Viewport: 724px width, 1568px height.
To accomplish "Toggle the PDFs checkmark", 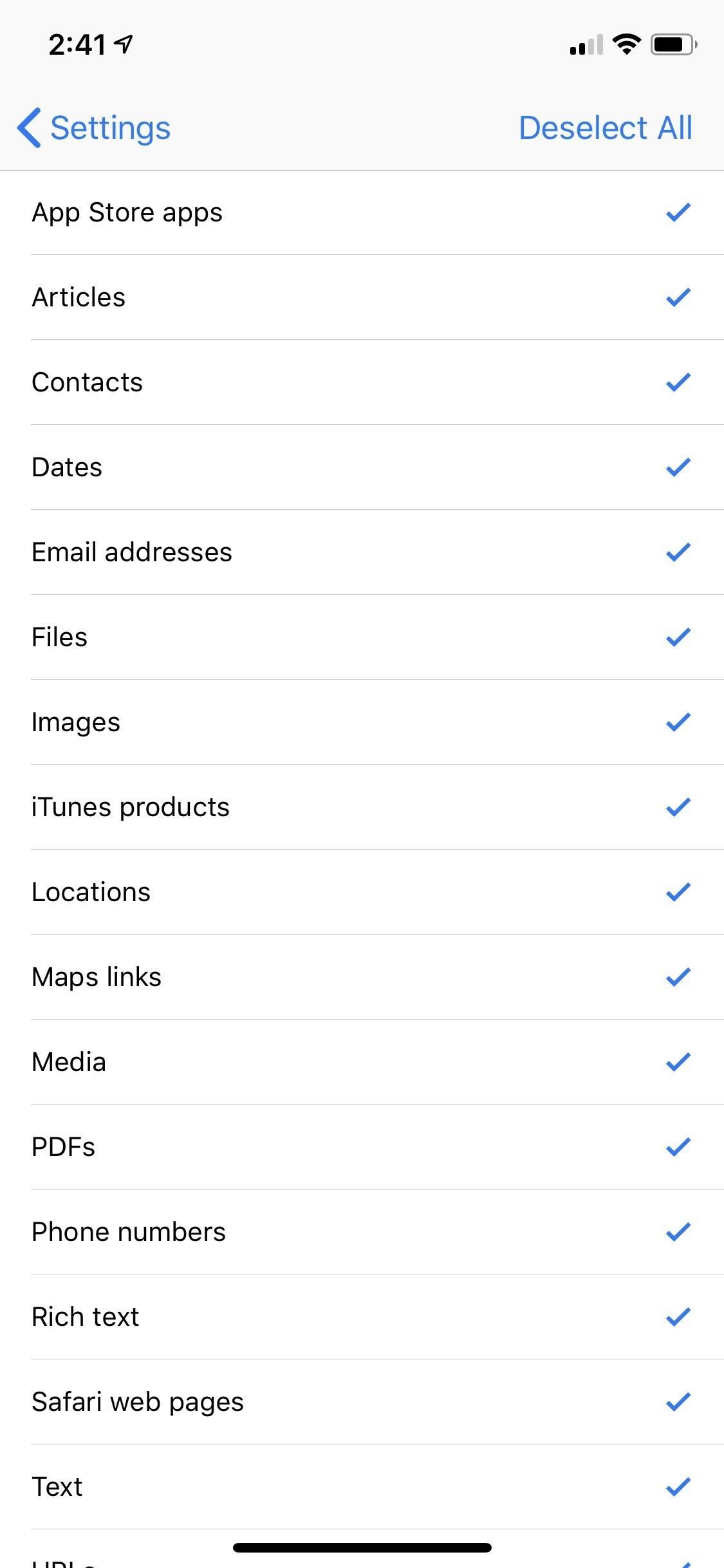I will tap(678, 1147).
